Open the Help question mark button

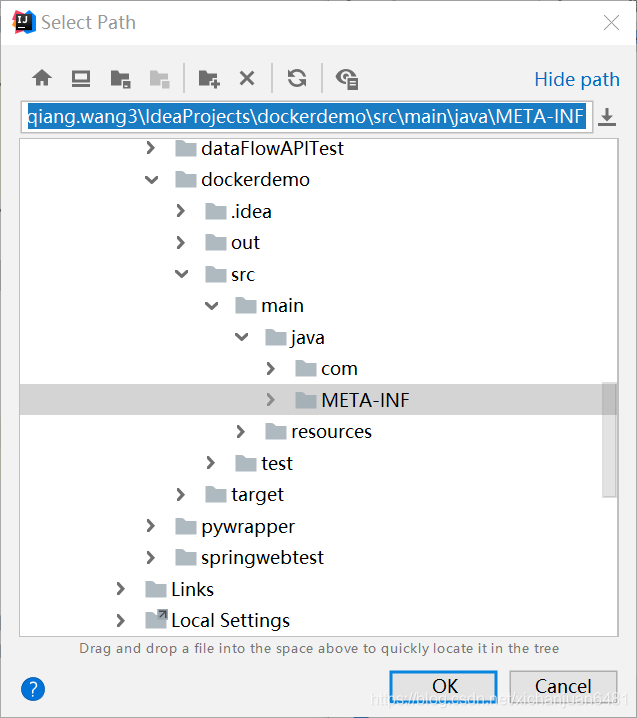pos(33,689)
